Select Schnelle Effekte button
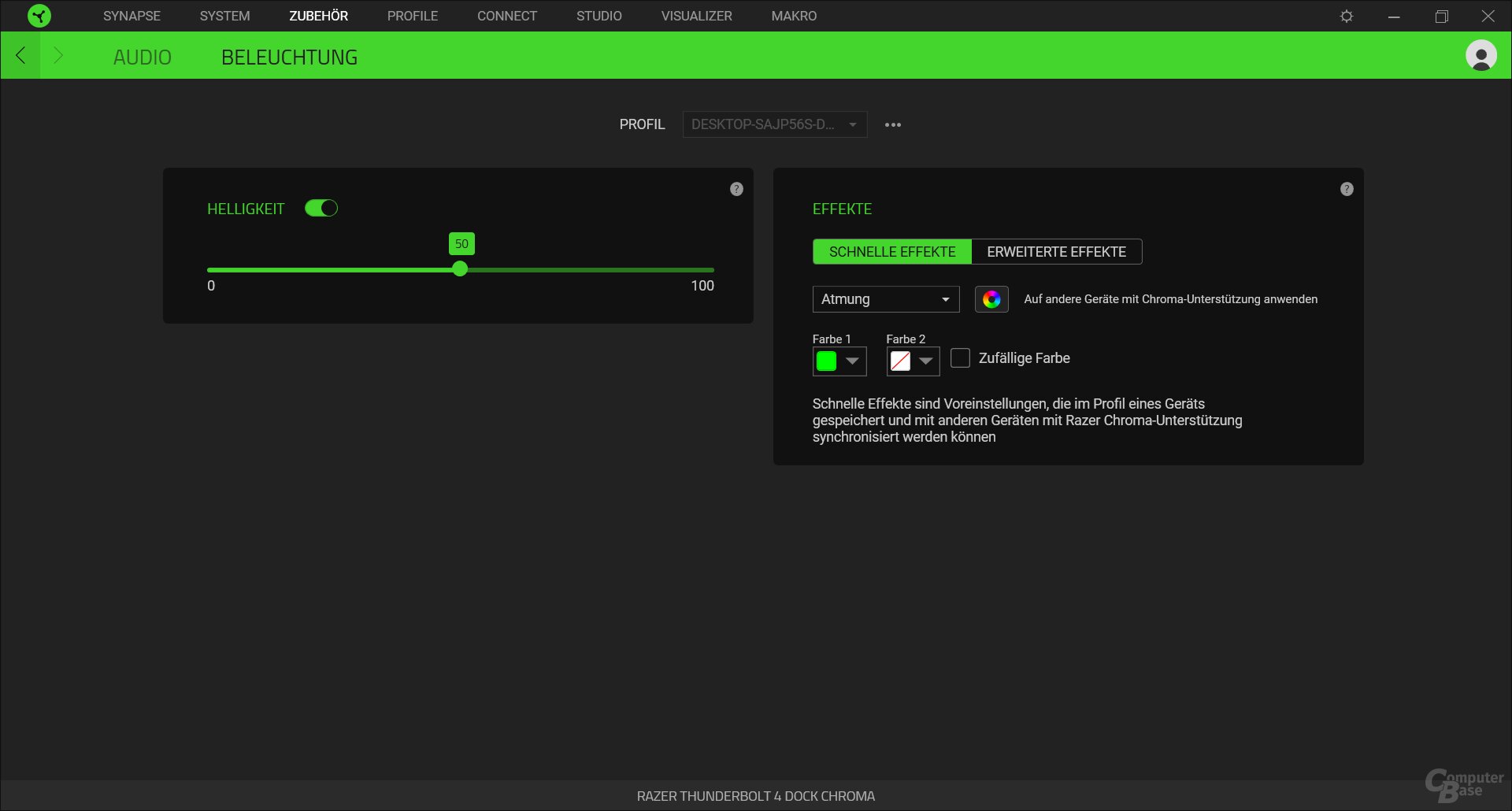This screenshot has width=1512, height=811. 892,252
